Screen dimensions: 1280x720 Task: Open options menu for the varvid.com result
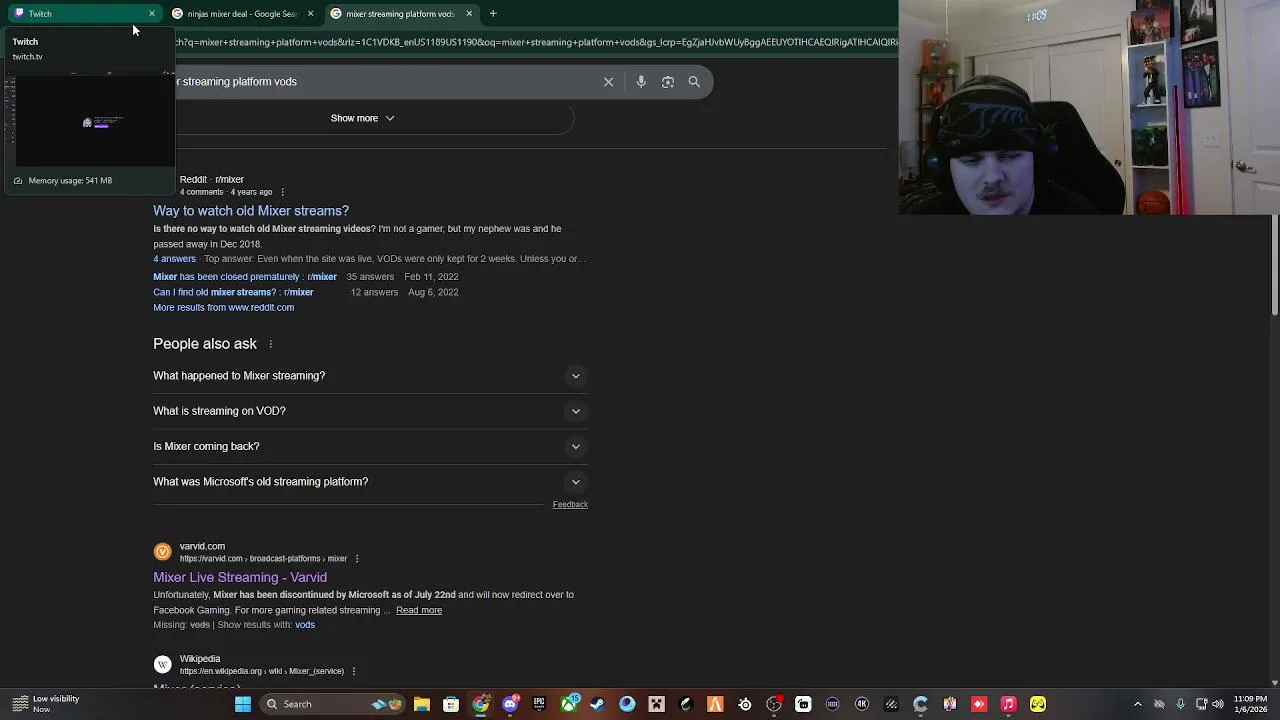pos(357,559)
